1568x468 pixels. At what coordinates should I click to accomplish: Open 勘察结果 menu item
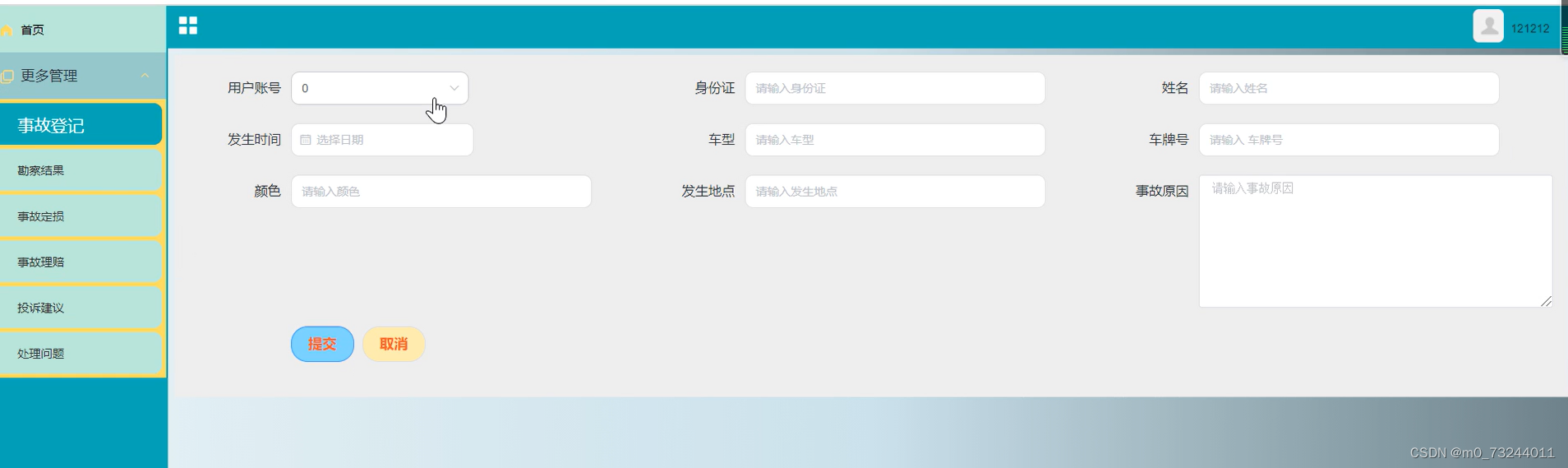[81, 170]
